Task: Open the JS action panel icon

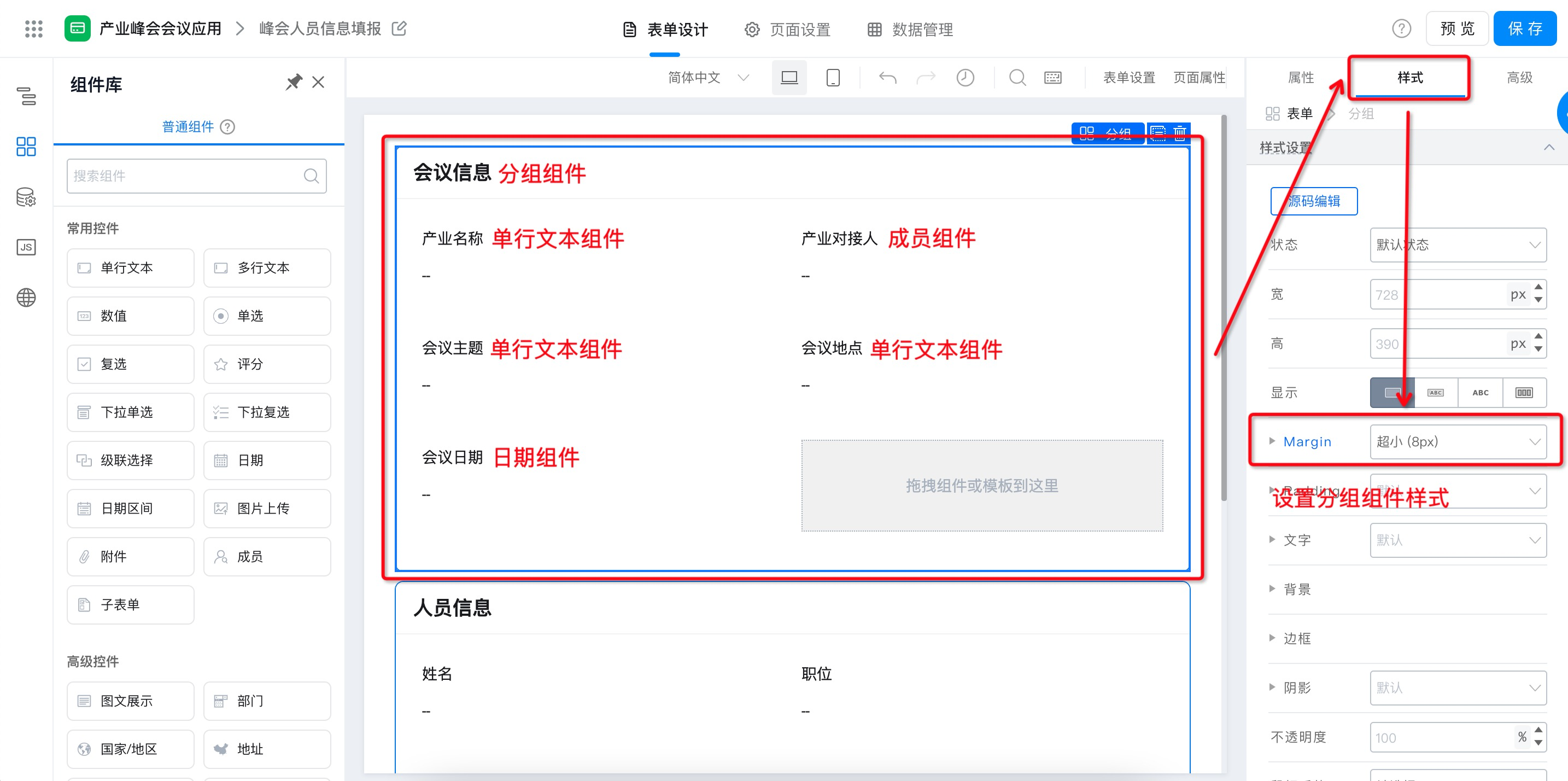Action: [x=26, y=247]
